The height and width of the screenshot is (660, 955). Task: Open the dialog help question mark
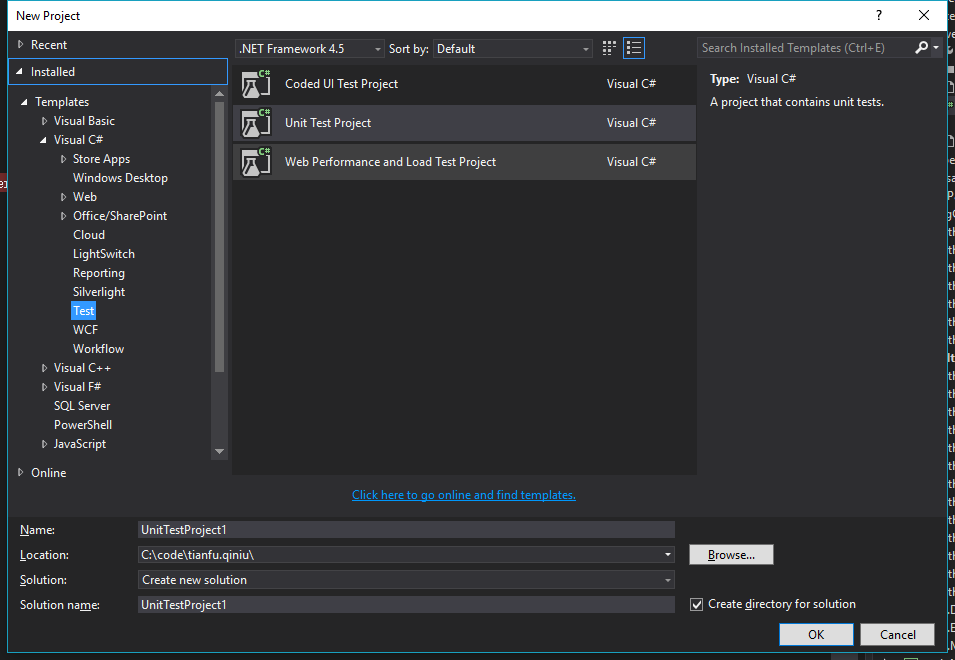point(879,16)
